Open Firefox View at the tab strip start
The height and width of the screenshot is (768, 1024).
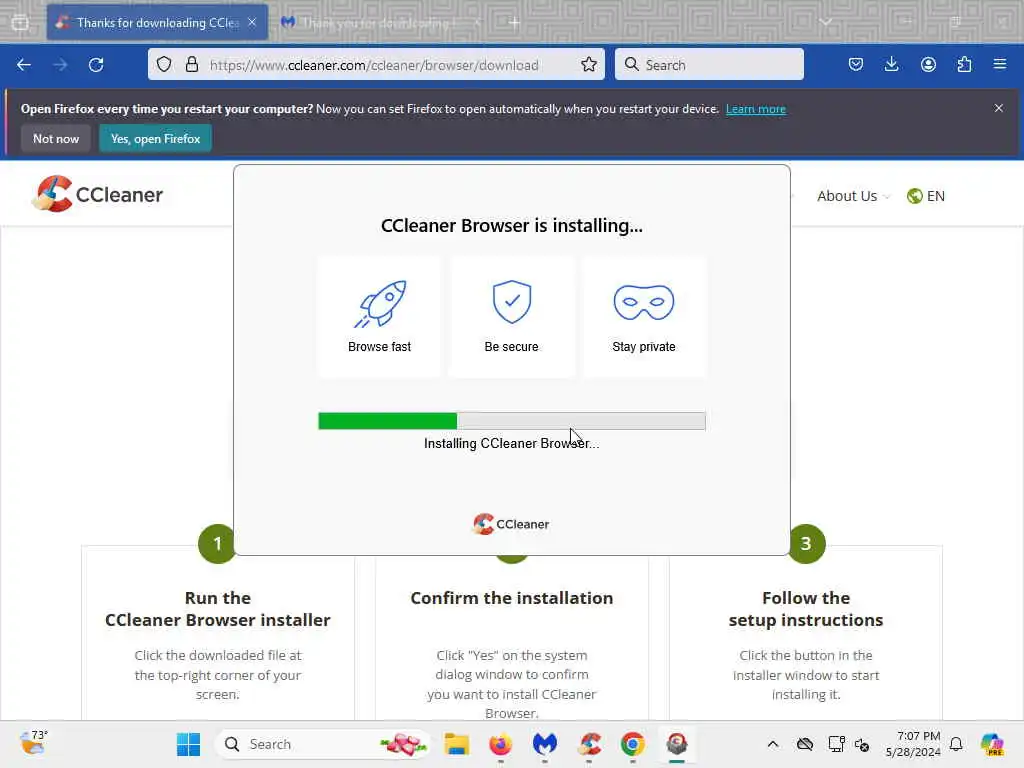click(20, 23)
